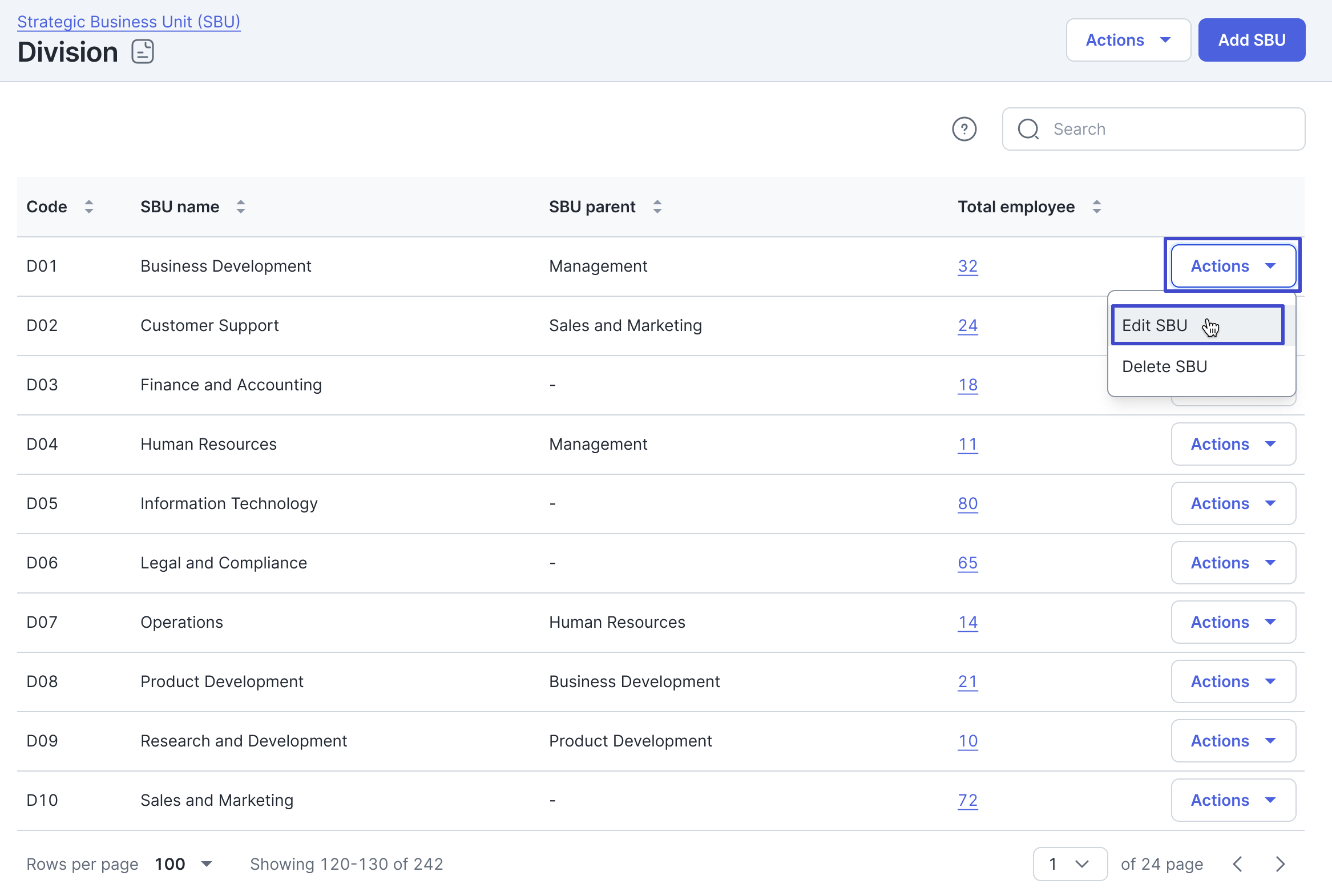This screenshot has width=1332, height=896.
Task: Click the Total employee column header label
Action: (x=1016, y=207)
